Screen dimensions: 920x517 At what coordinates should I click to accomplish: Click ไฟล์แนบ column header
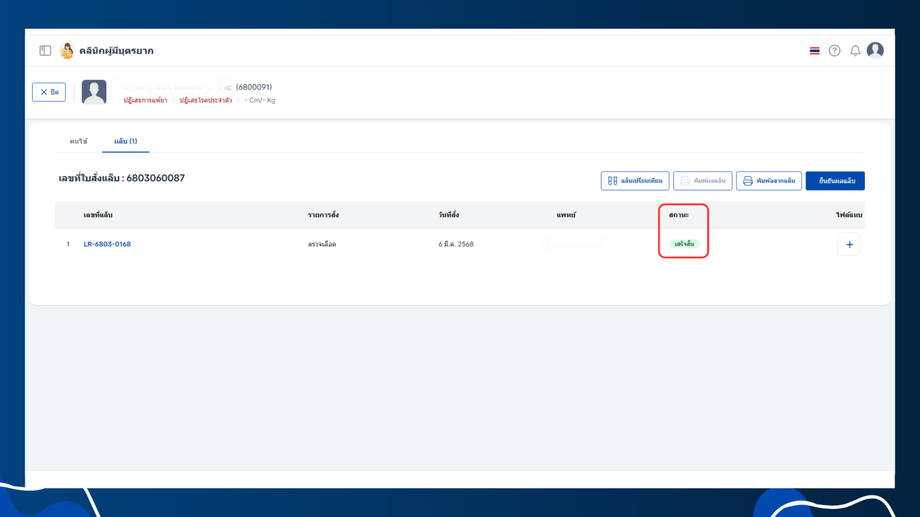849,215
